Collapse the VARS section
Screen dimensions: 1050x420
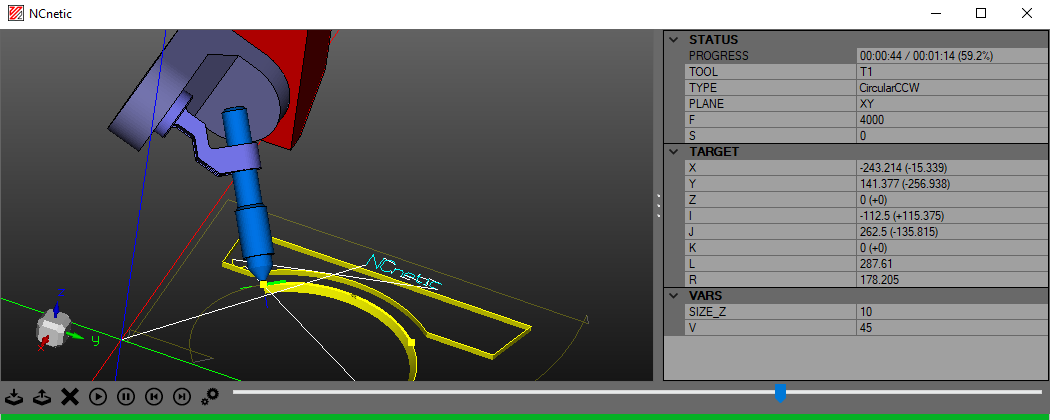point(674,295)
